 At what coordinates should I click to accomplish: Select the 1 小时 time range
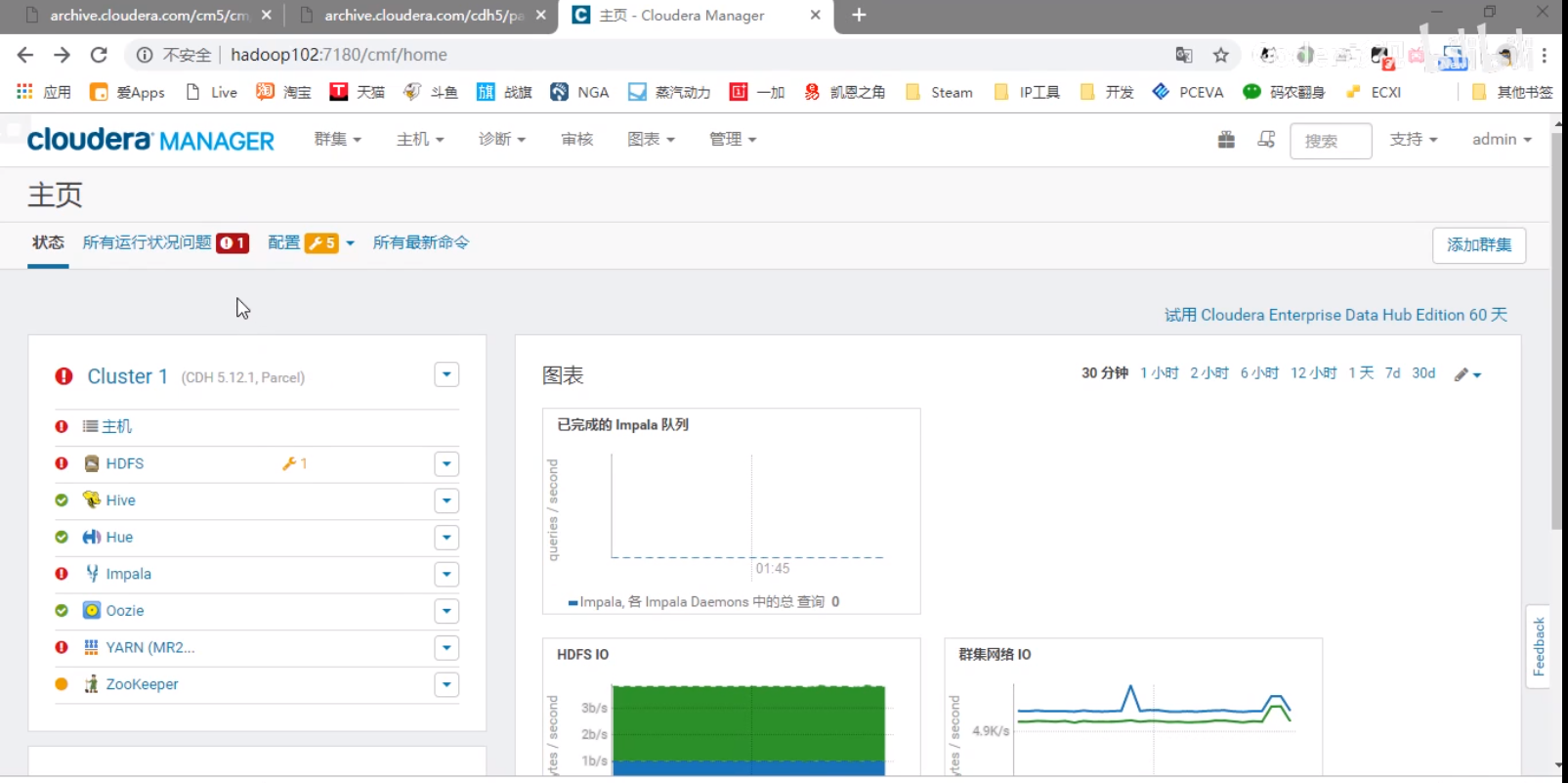pyautogui.click(x=1160, y=373)
